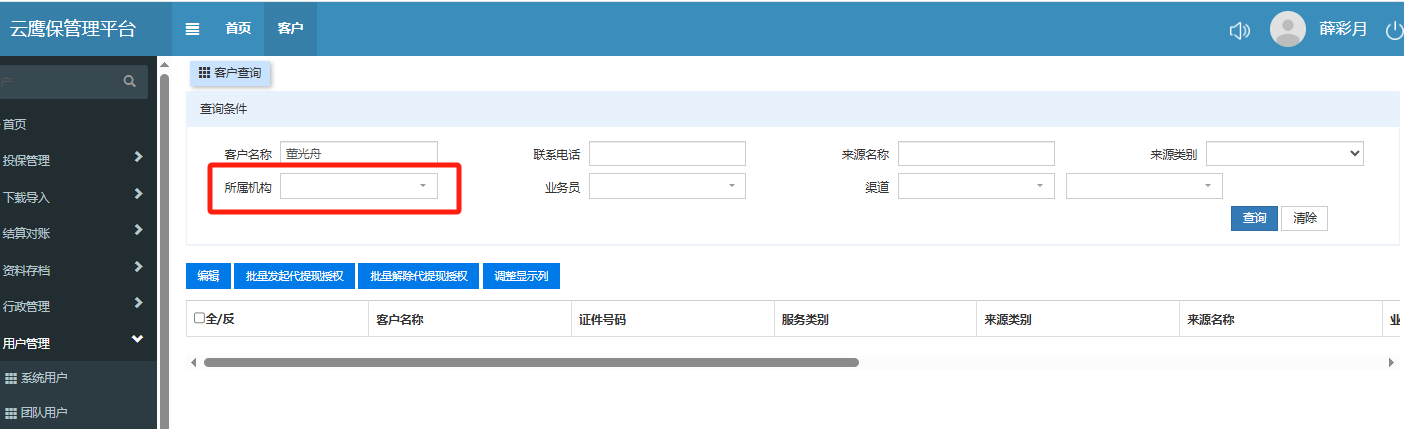Screen dimensions: 1404x429
Task: Click the 批量发起代提现授权 button
Action: (295, 276)
